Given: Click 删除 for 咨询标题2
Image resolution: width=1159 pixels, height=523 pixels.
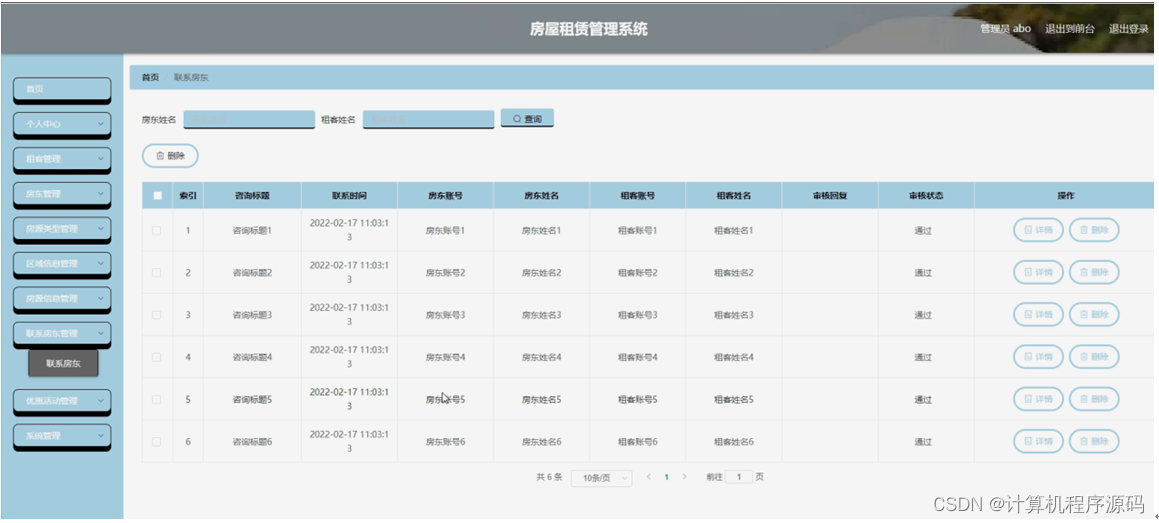Looking at the screenshot, I should tap(1094, 273).
